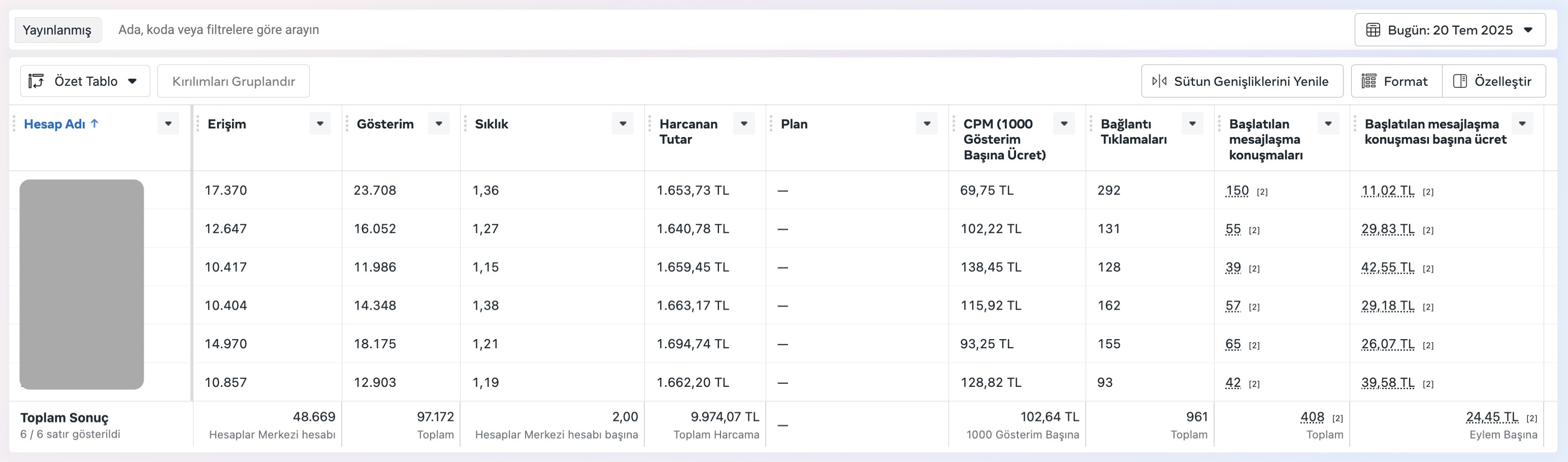The image size is (1568, 462).
Task: Click the 48.669 total reach value
Action: click(x=314, y=417)
